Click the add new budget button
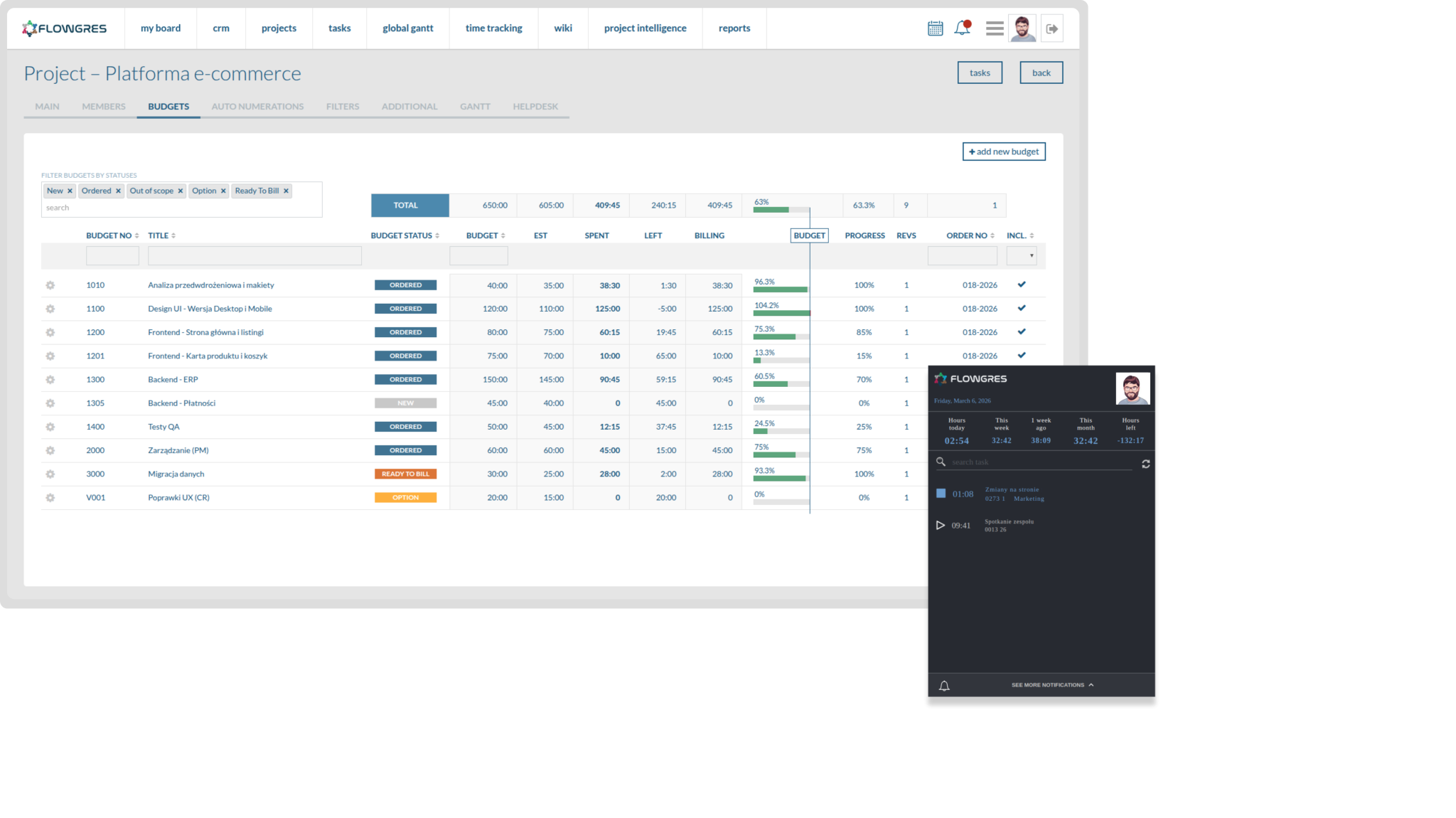1456x818 pixels. pyautogui.click(x=1004, y=152)
